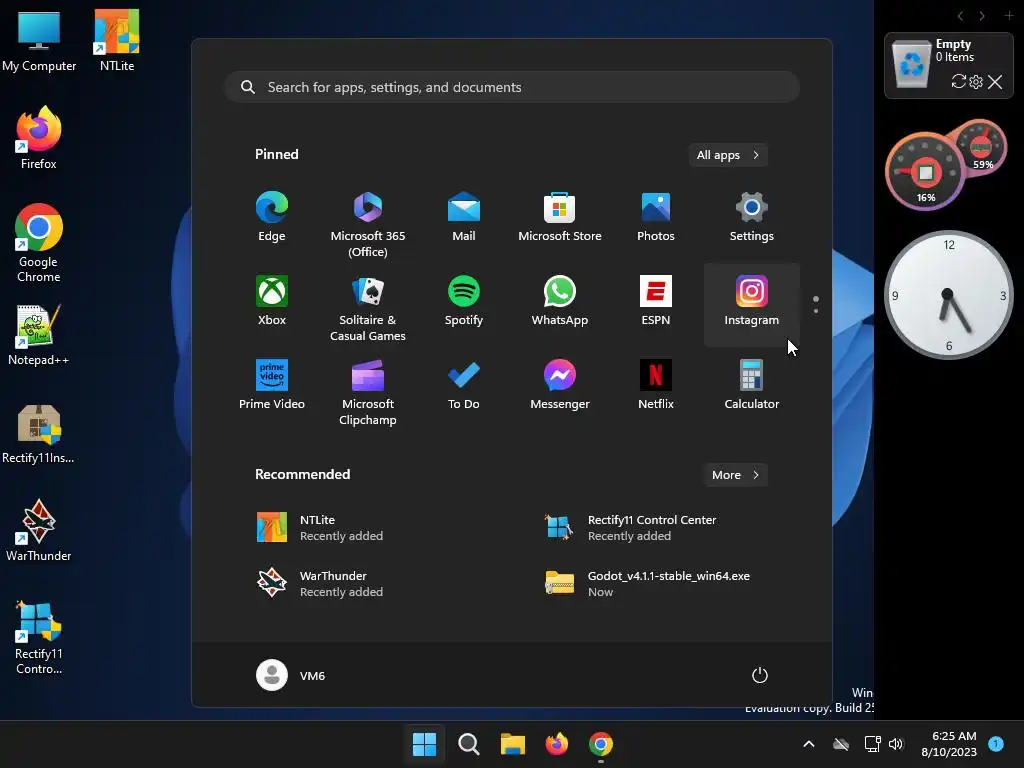Select NTLite desktop shortcut
1024x768 pixels.
117,40
